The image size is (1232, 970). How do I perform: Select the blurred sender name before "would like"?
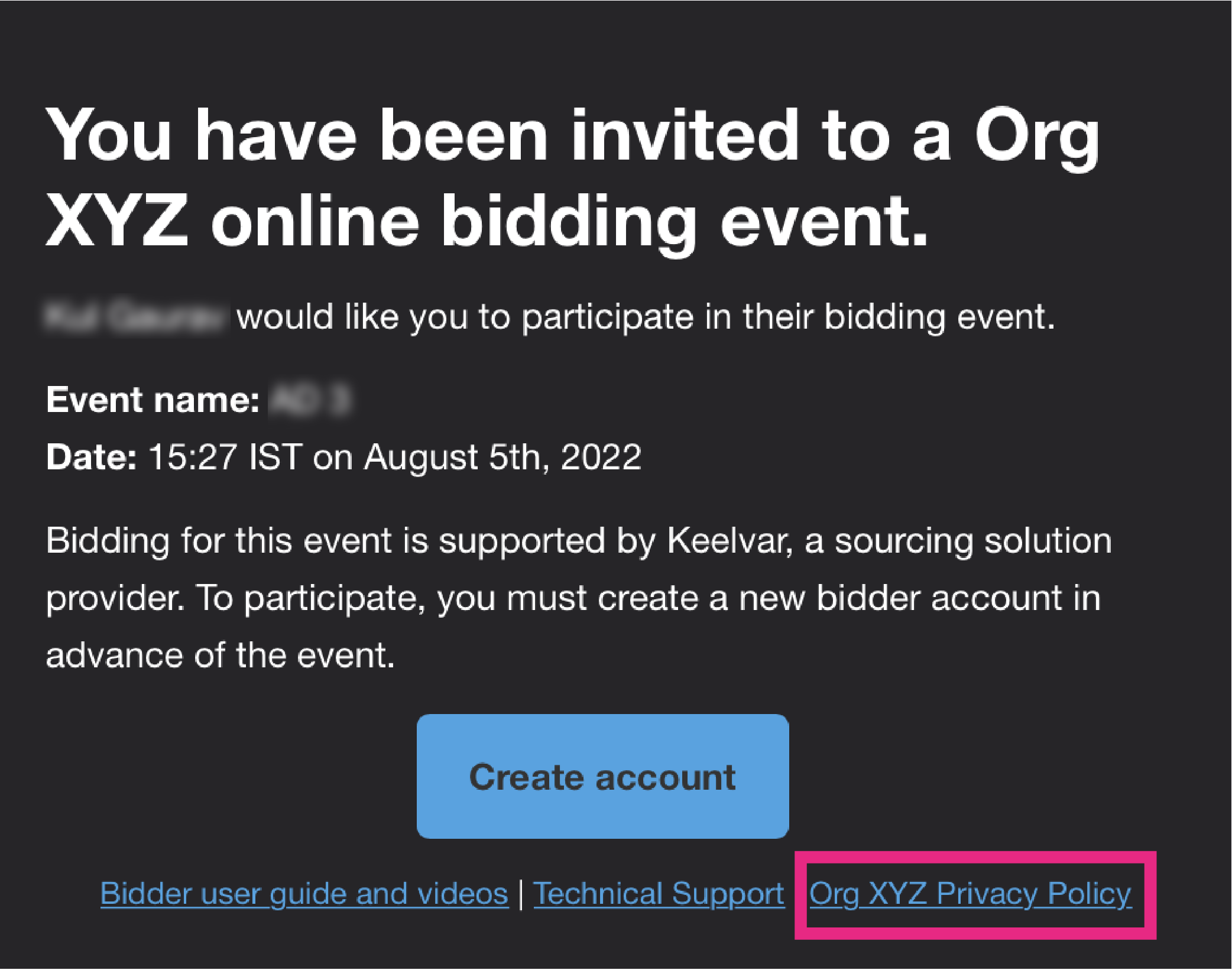coord(135,317)
